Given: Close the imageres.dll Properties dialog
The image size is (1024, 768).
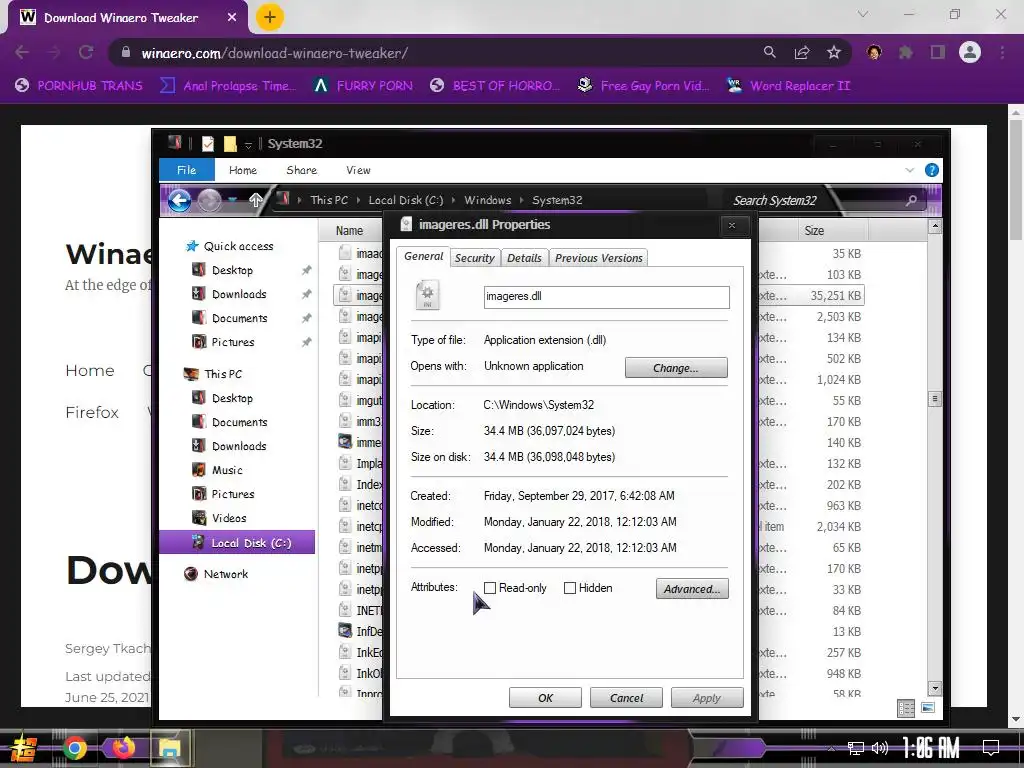Looking at the screenshot, I should (732, 225).
